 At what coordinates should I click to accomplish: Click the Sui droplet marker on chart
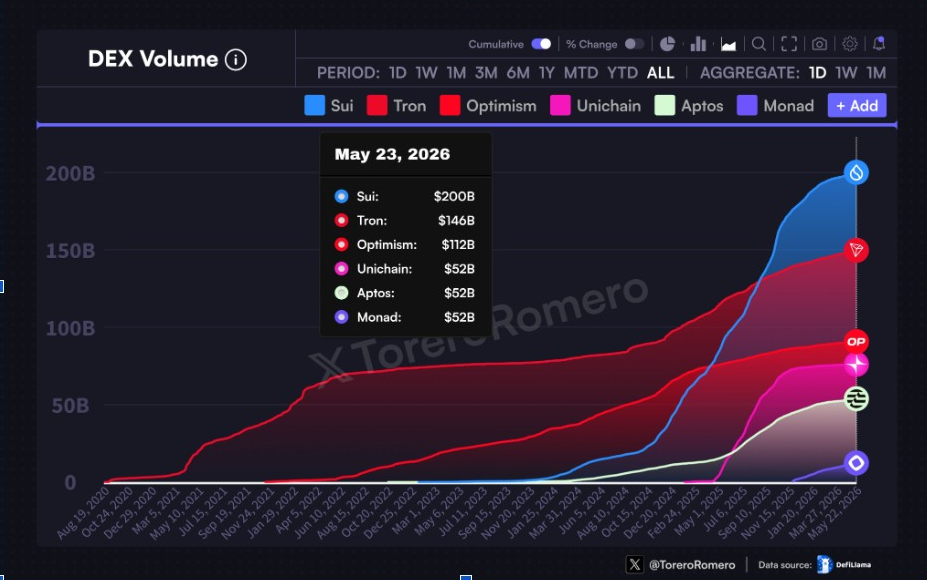(x=856, y=173)
